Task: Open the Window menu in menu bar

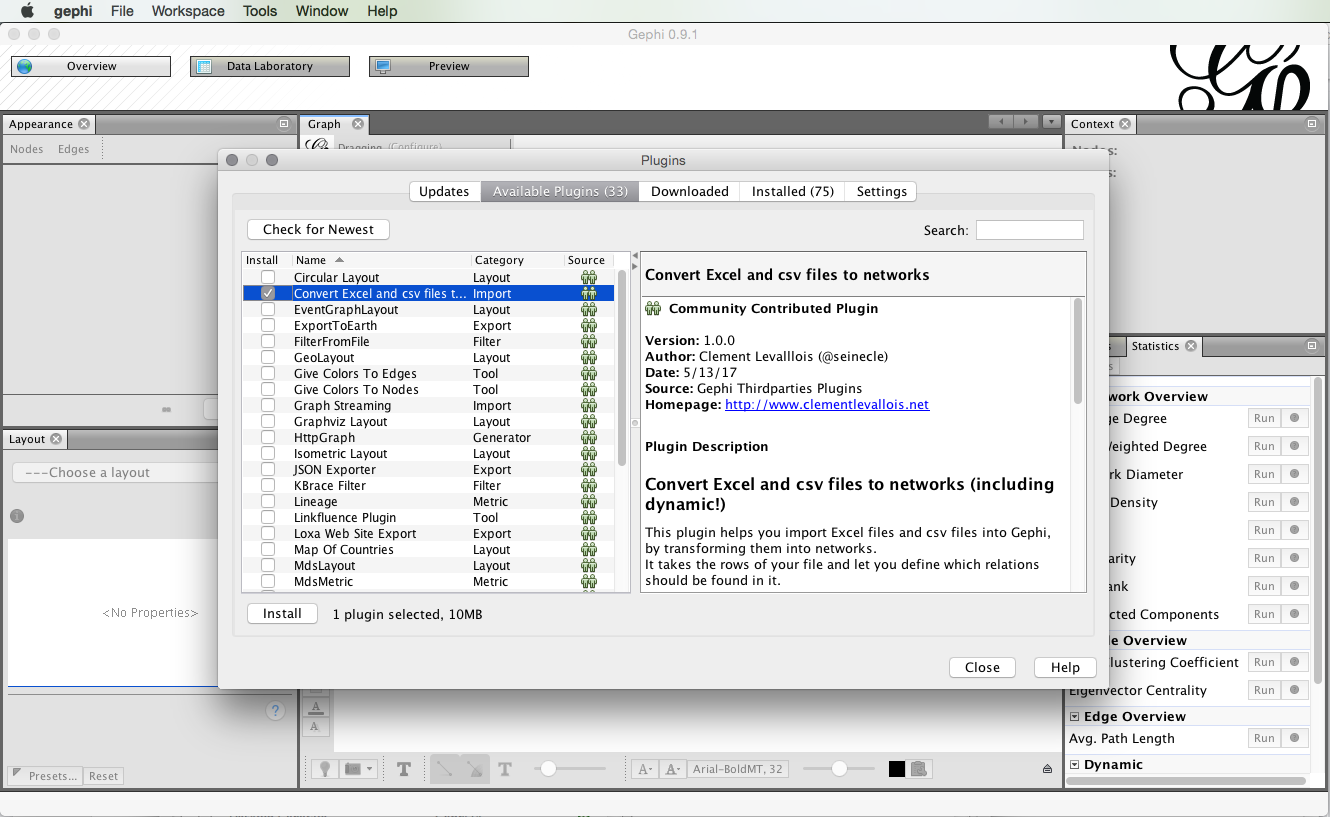Action: tap(322, 11)
